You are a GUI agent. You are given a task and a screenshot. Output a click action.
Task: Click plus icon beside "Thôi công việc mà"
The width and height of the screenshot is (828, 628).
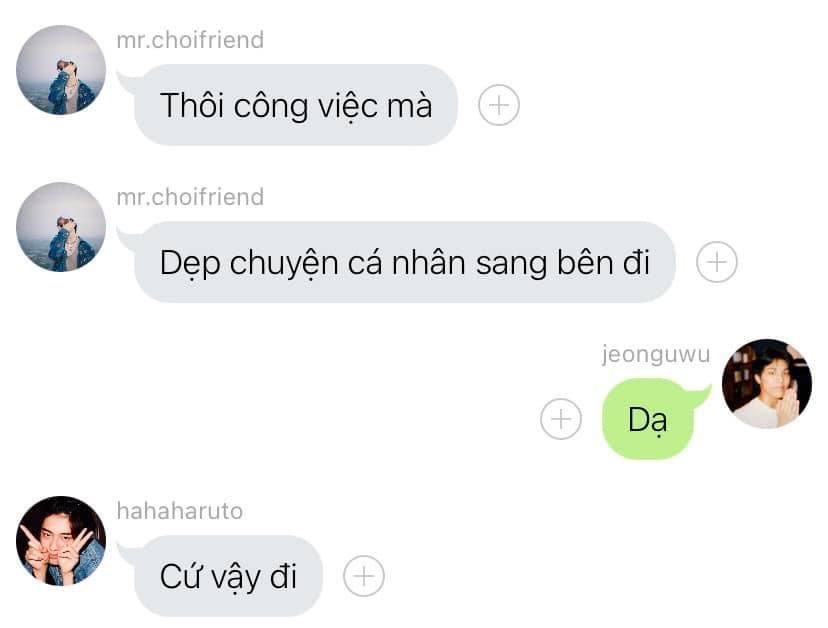(498, 105)
